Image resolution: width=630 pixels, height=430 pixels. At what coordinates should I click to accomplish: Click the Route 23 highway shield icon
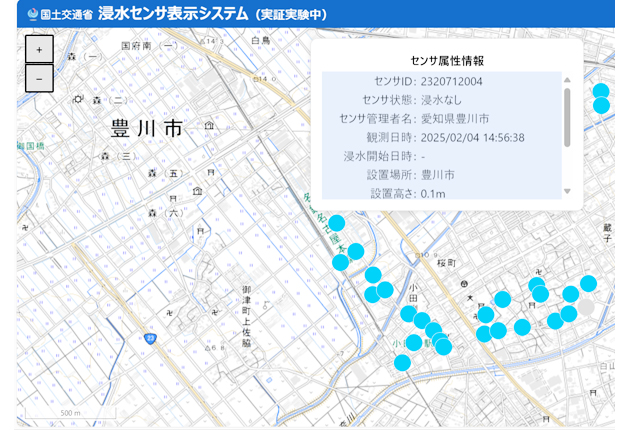click(x=150, y=338)
